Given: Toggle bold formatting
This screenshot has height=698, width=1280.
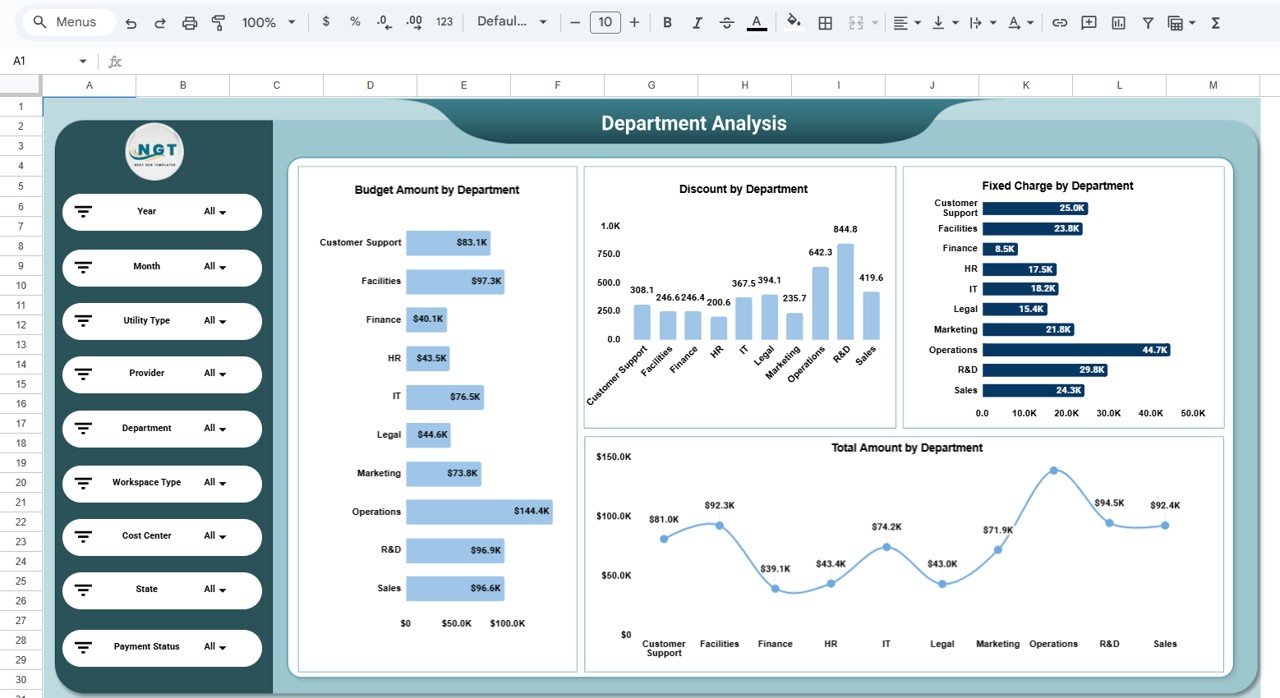Looking at the screenshot, I should [667, 21].
